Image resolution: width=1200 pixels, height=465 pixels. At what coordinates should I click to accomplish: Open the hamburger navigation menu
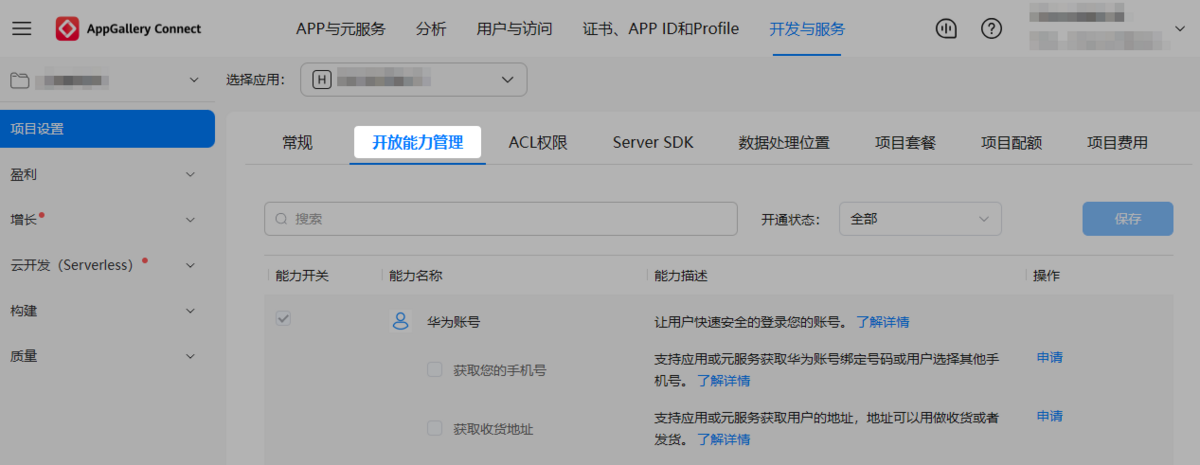point(22,29)
